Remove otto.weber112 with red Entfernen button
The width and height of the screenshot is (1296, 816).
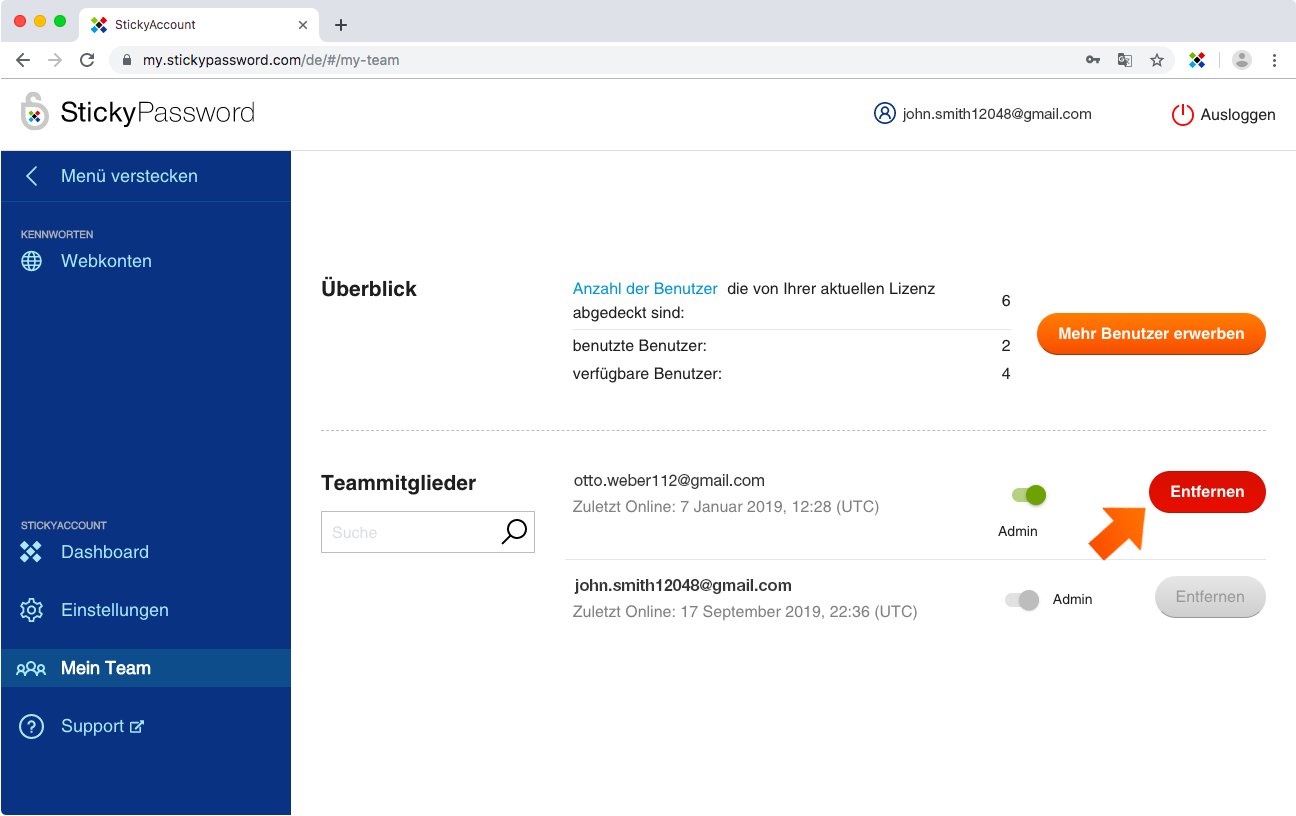point(1207,492)
